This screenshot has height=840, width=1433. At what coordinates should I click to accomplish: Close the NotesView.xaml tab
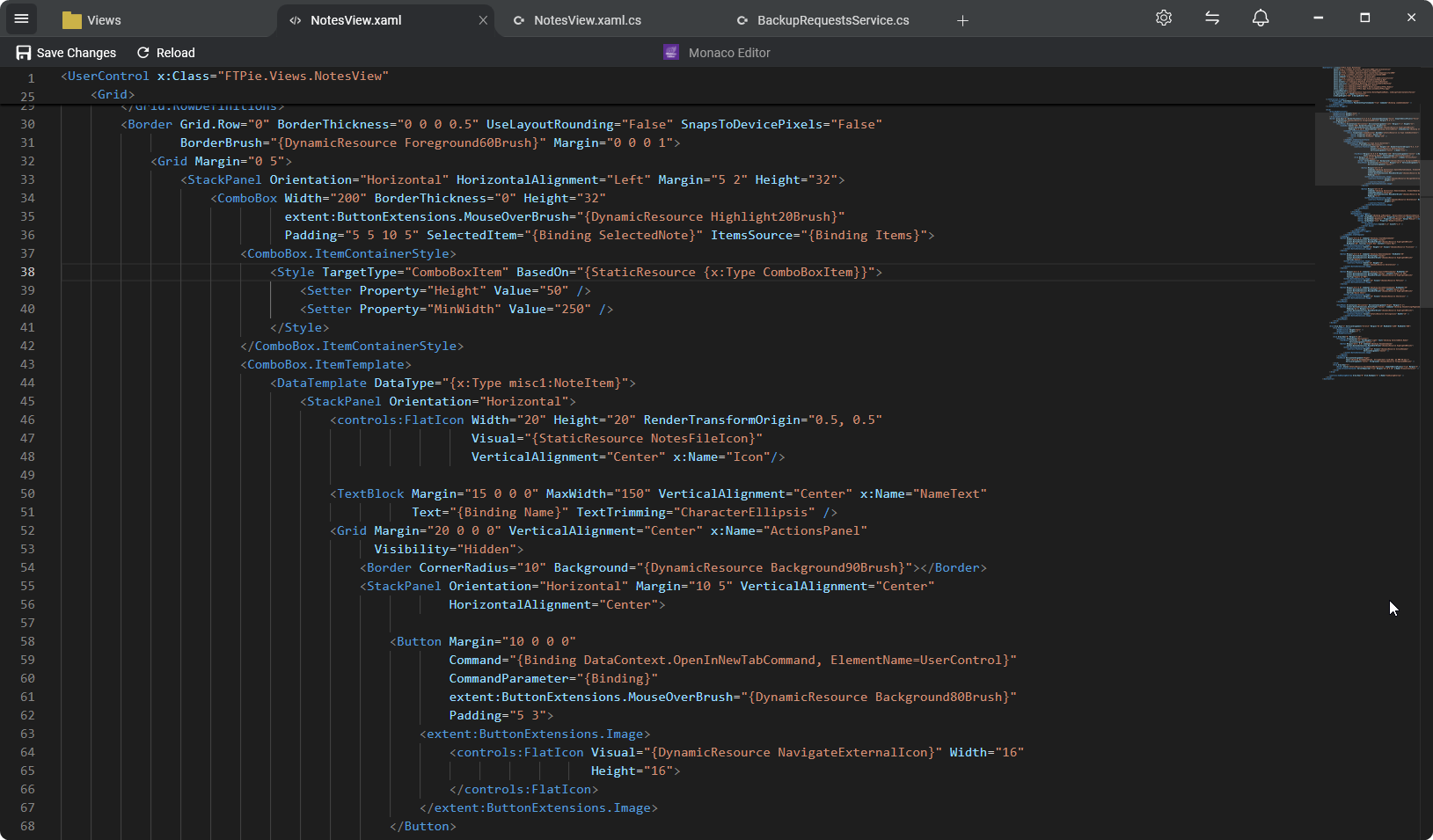click(x=483, y=19)
